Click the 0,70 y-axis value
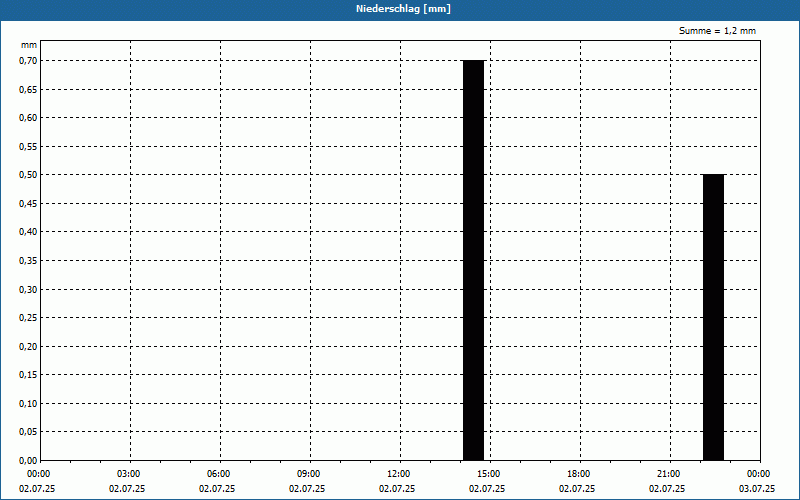The image size is (800, 500). click(x=29, y=61)
